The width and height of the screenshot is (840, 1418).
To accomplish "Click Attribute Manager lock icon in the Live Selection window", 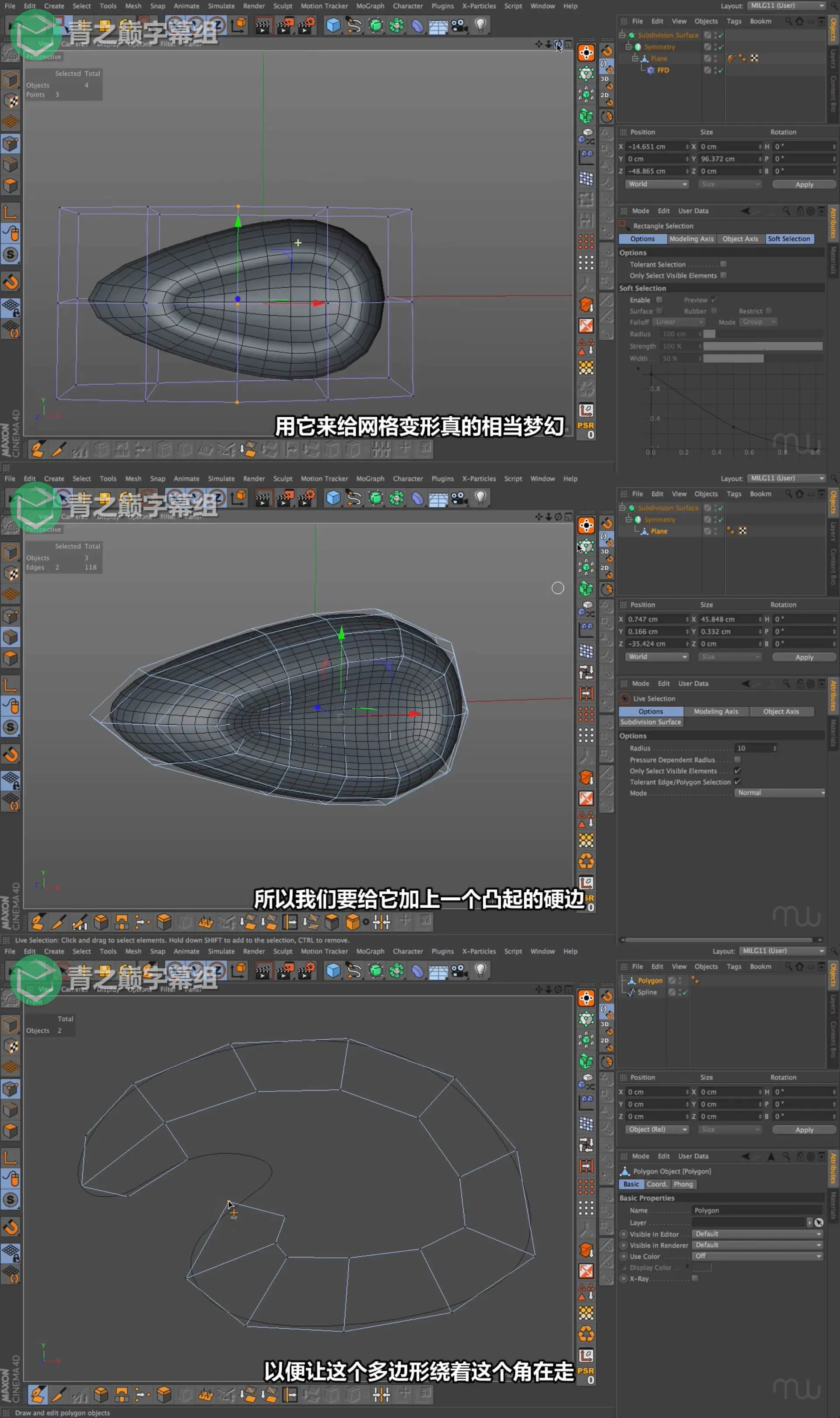I will [x=800, y=683].
